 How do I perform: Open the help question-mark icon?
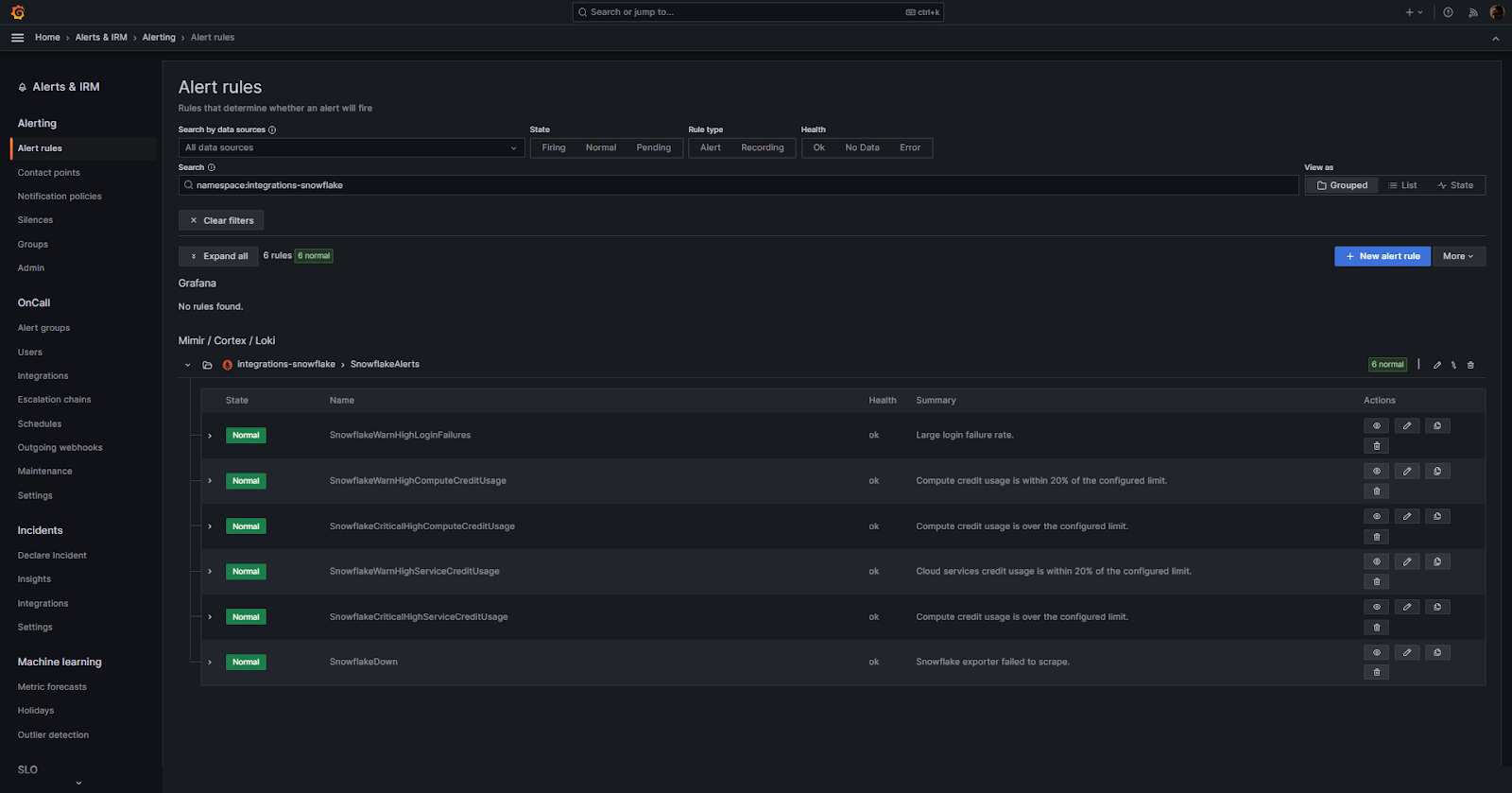tap(1448, 12)
